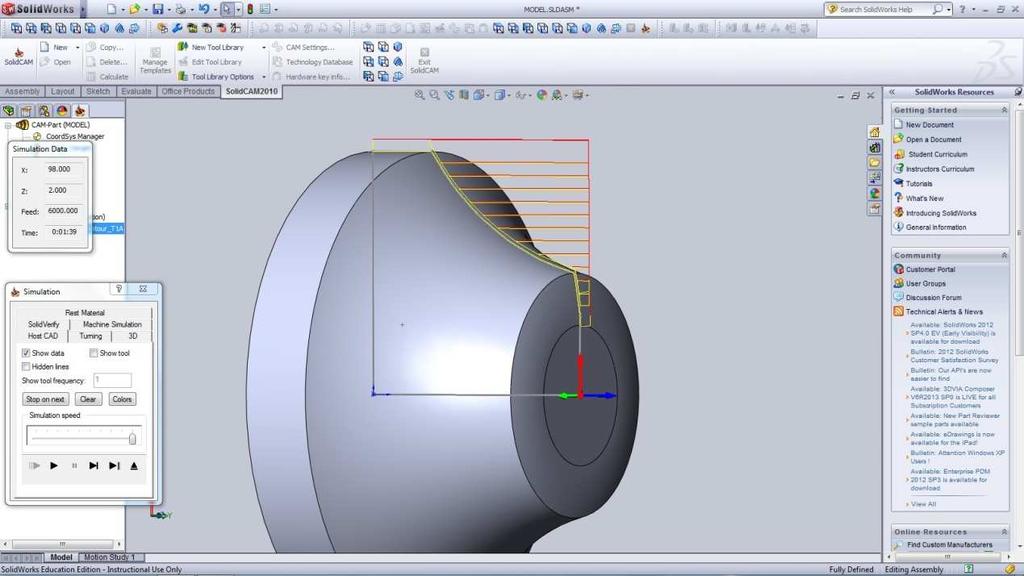Screen dimensions: 1024x576
Task: Click the Clear button in Simulation
Action: 88,399
